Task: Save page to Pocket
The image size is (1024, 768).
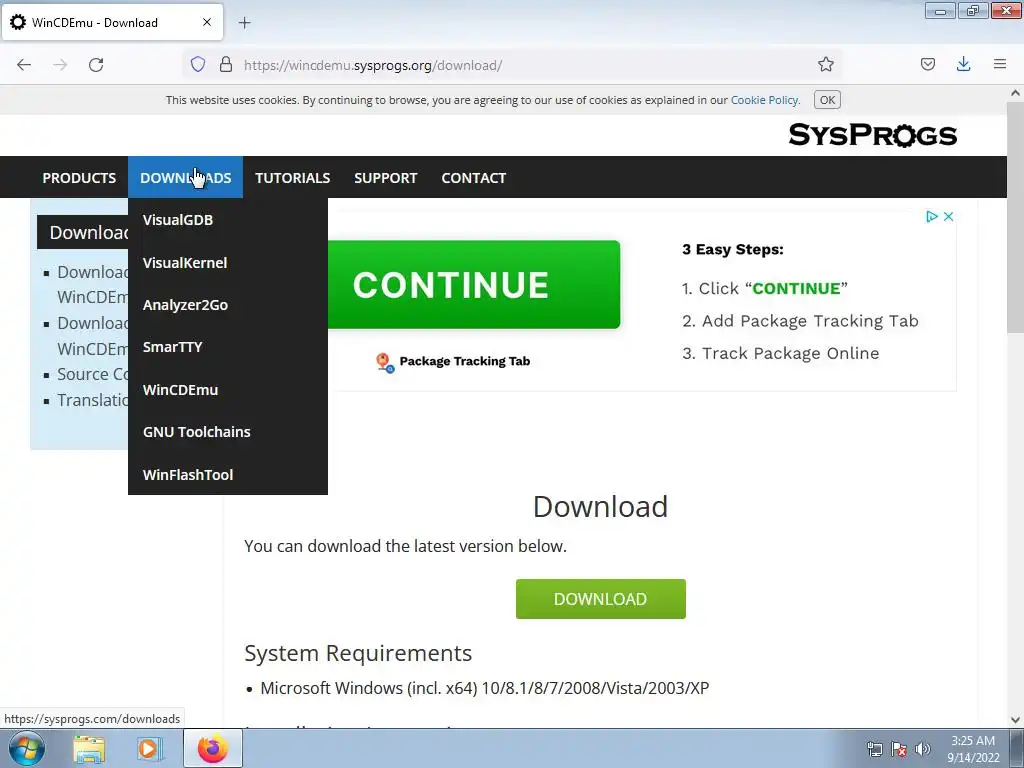Action: [927, 65]
